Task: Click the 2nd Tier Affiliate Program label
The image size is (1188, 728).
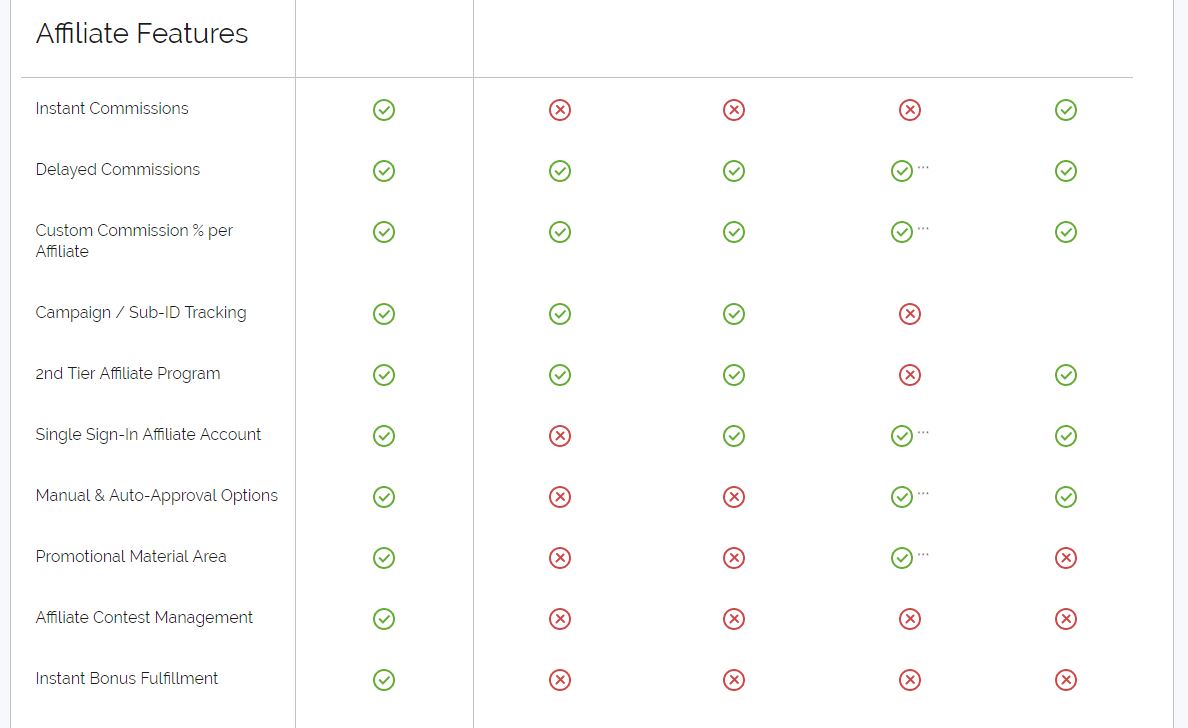Action: click(x=128, y=374)
